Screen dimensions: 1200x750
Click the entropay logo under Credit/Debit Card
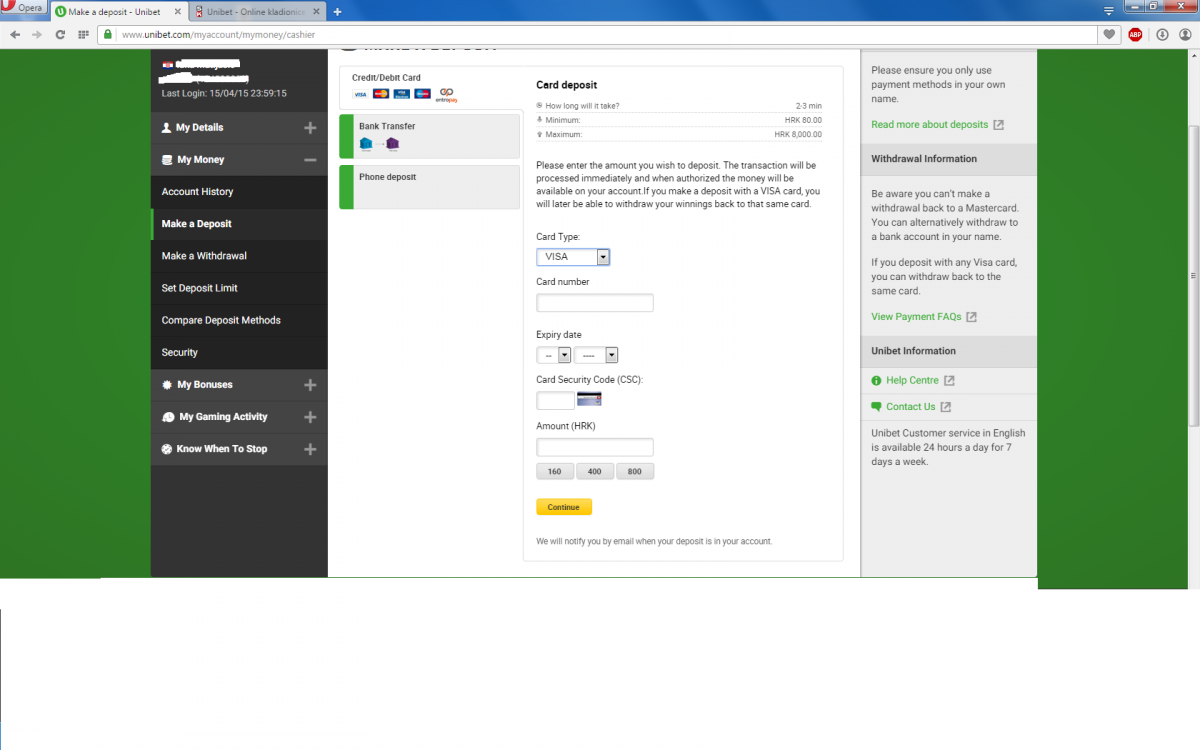tap(447, 95)
